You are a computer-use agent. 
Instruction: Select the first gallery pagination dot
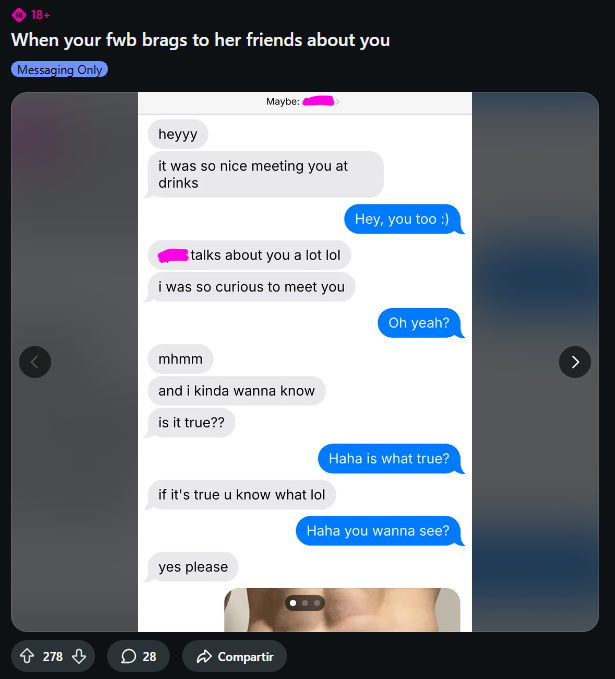coord(293,603)
